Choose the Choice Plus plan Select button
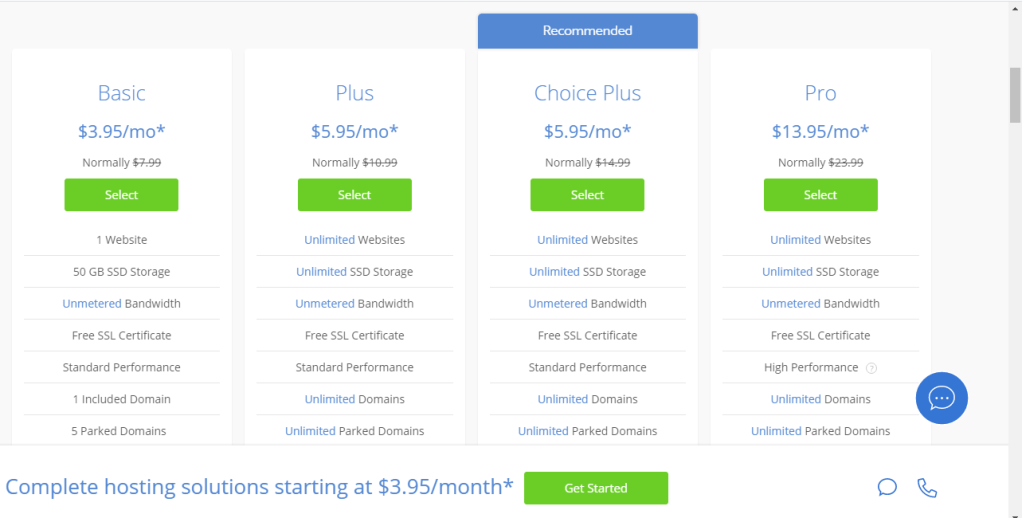This screenshot has height=518, width=1022. (587, 195)
